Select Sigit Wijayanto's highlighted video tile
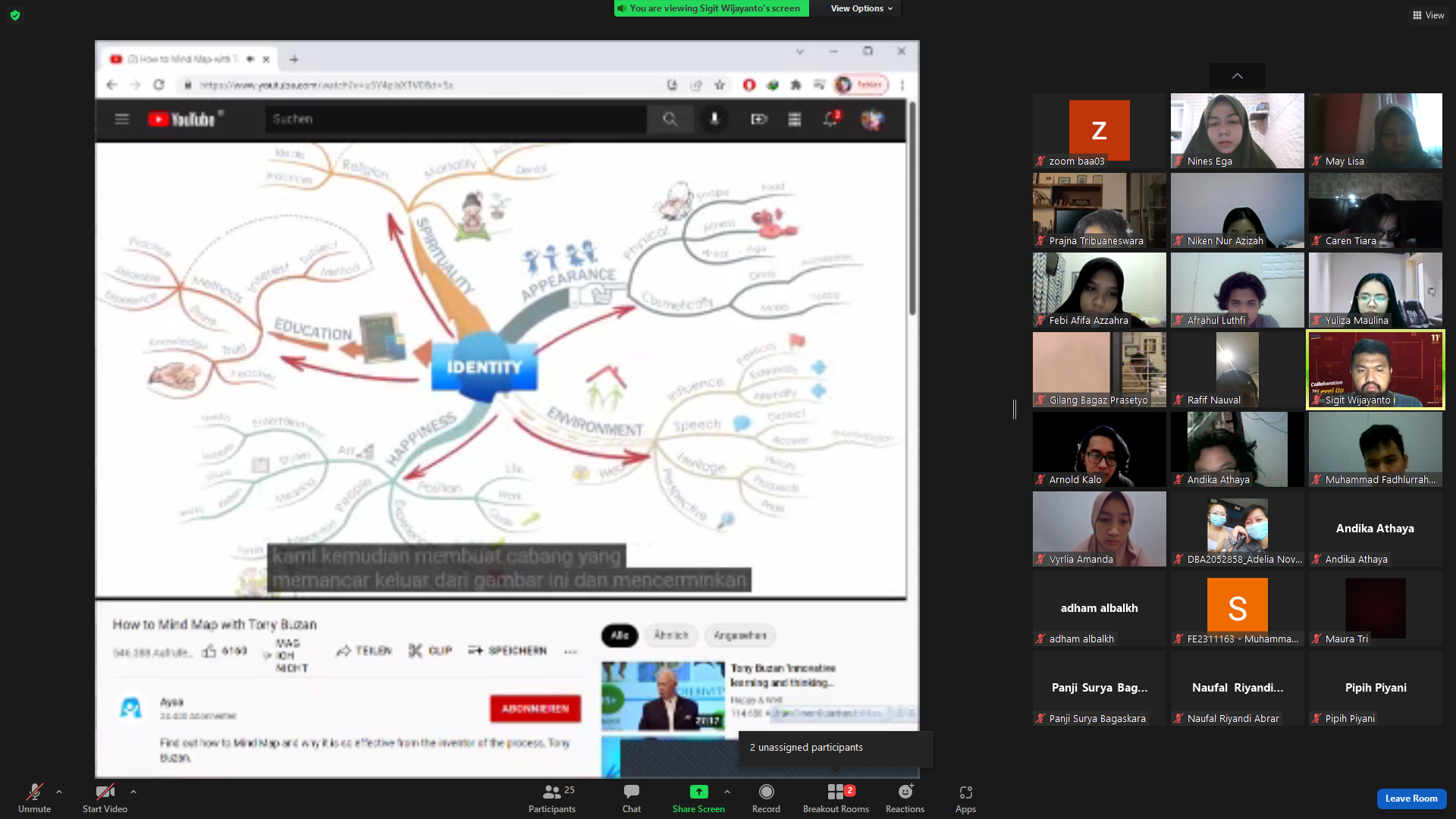The image size is (1456, 819). pos(1376,369)
